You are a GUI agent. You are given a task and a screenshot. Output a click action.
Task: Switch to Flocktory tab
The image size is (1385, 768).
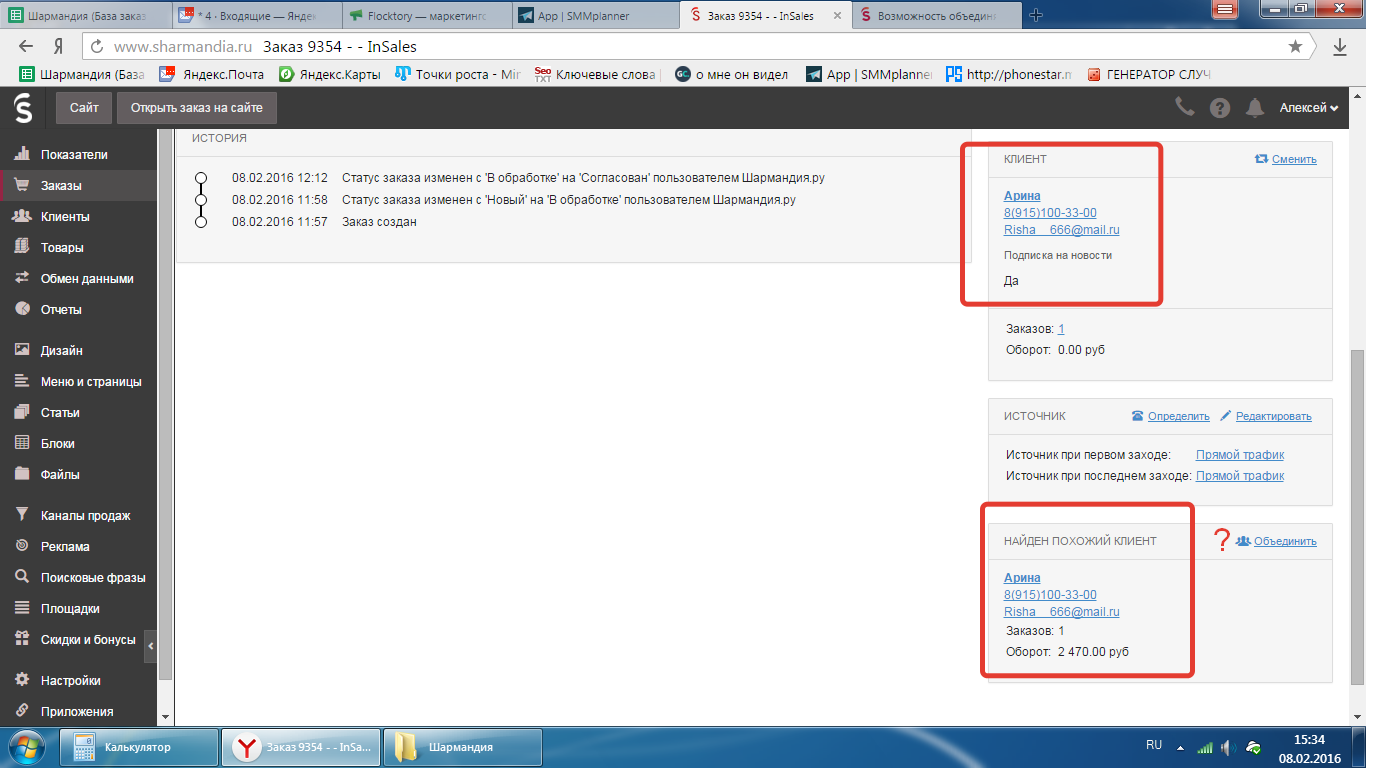(x=426, y=16)
